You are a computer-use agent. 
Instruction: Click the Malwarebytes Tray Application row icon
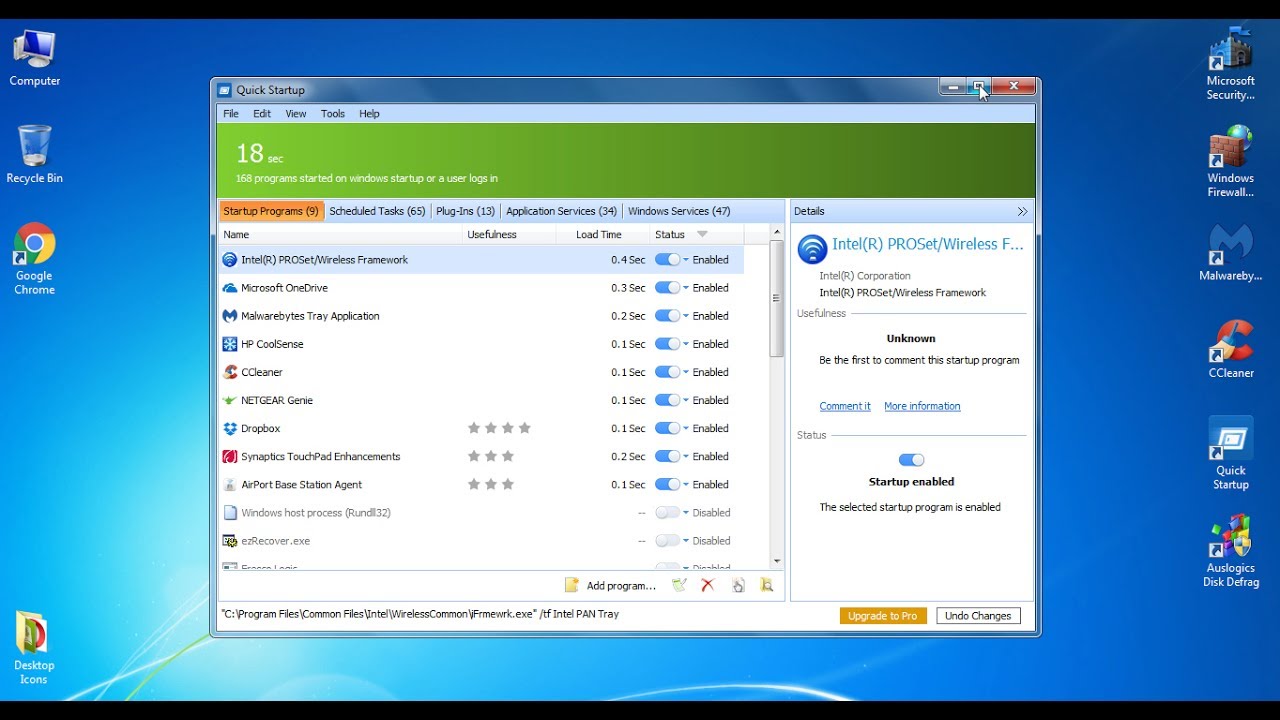230,316
